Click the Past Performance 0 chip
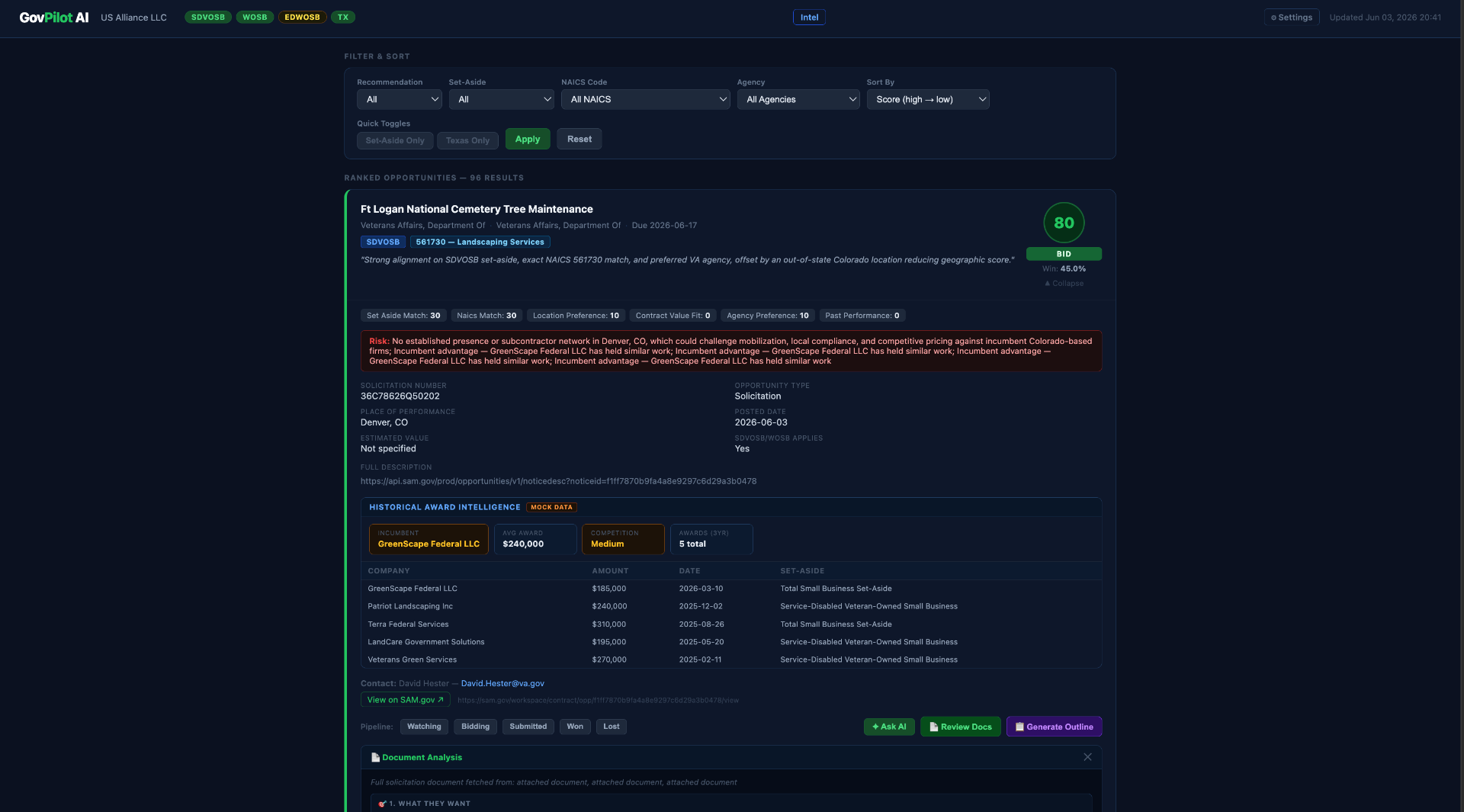The image size is (1464, 812). click(x=862, y=316)
